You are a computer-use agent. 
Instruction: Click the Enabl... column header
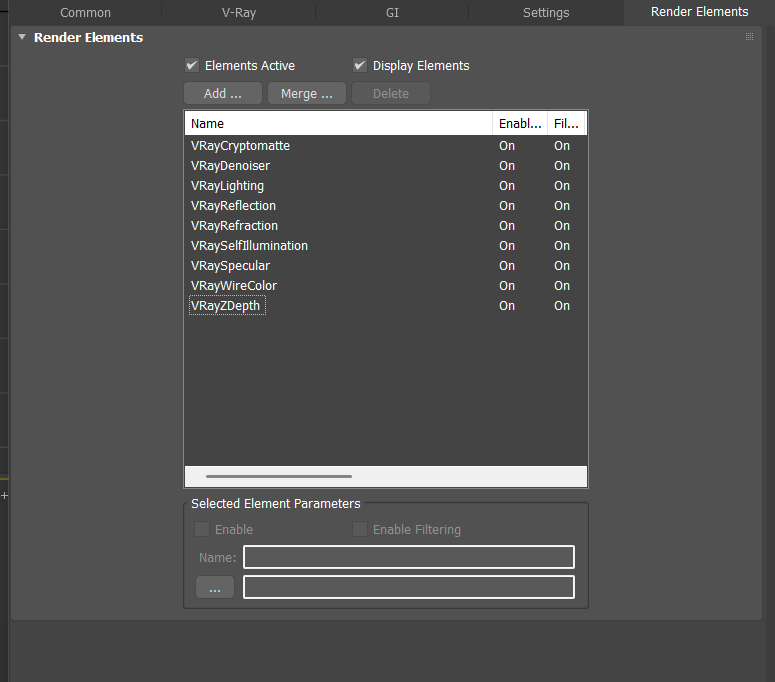click(520, 124)
